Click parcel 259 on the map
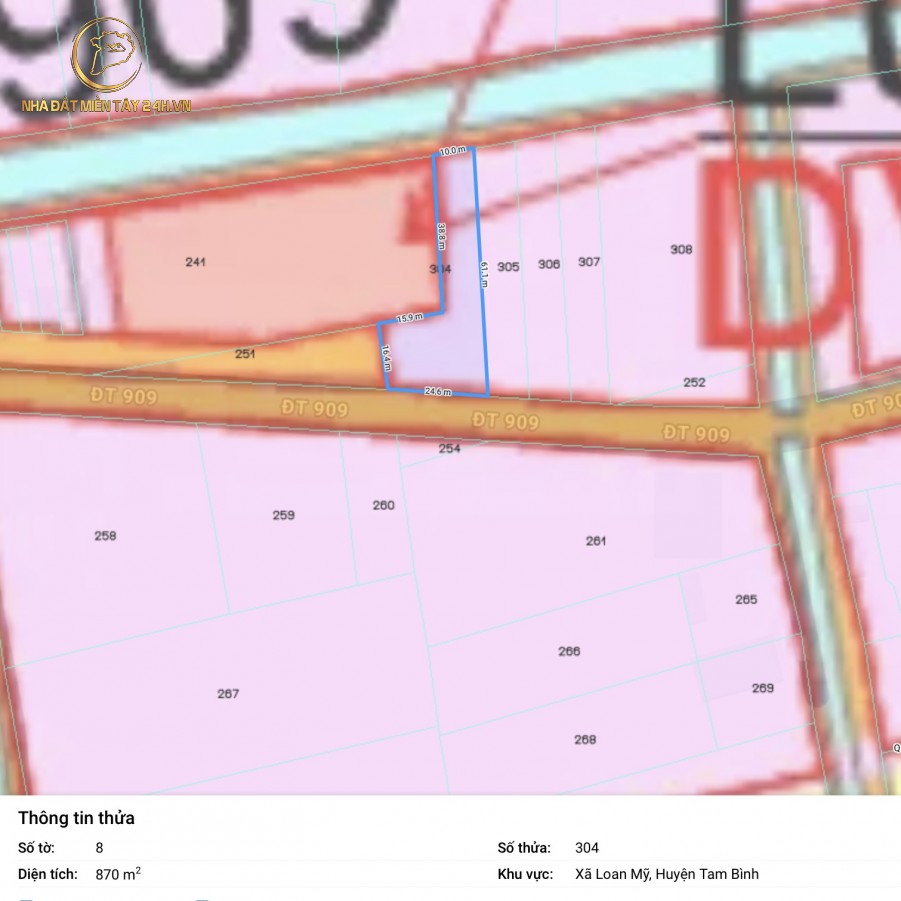 point(283,516)
